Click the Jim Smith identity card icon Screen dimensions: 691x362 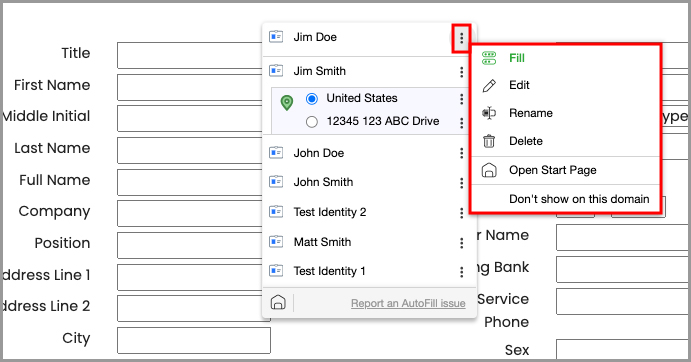(276, 71)
